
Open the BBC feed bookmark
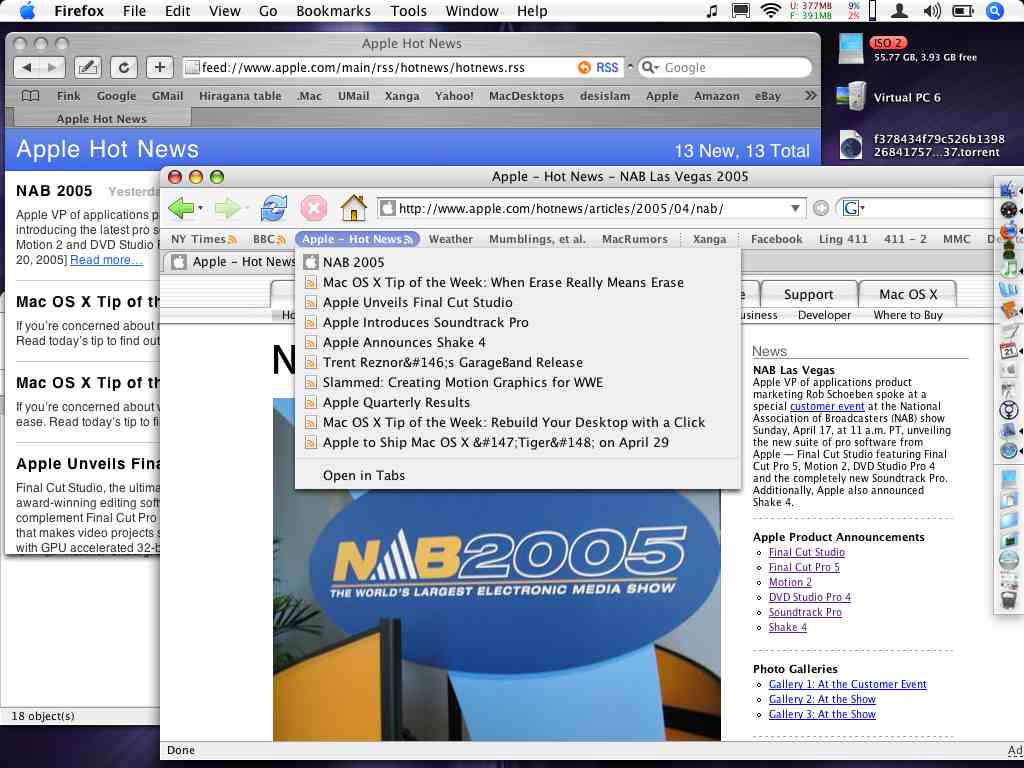pos(269,239)
